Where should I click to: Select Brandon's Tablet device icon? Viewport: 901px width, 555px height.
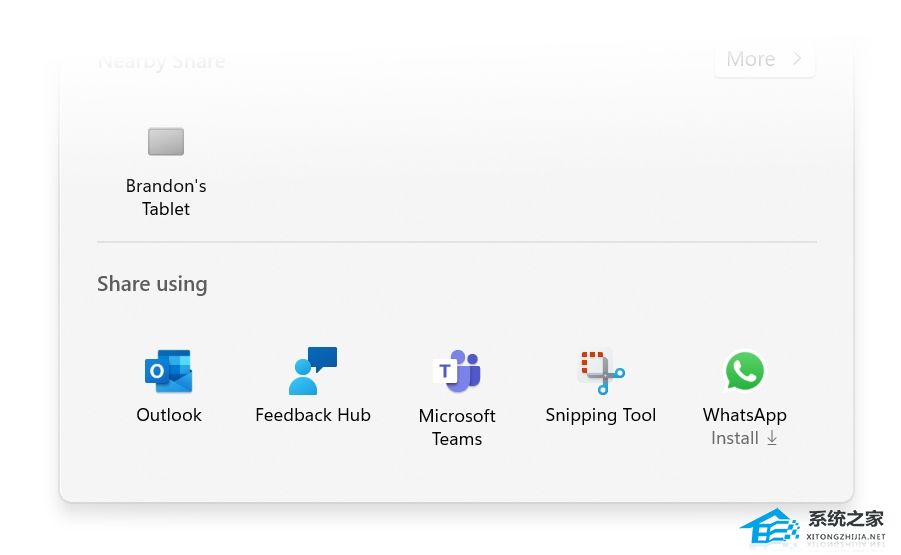click(x=166, y=141)
